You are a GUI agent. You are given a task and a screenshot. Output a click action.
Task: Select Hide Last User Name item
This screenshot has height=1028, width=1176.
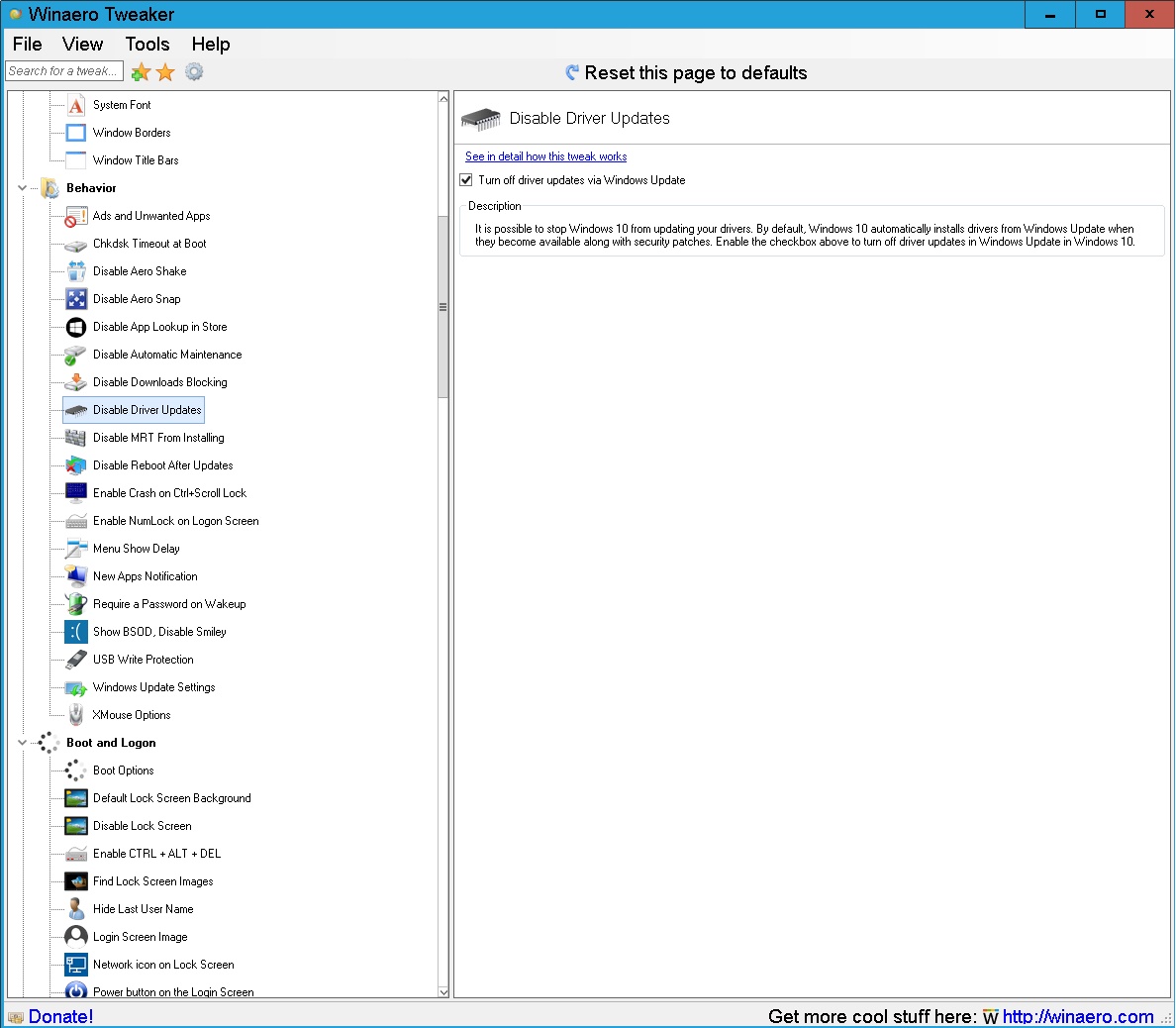pyautogui.click(x=144, y=909)
